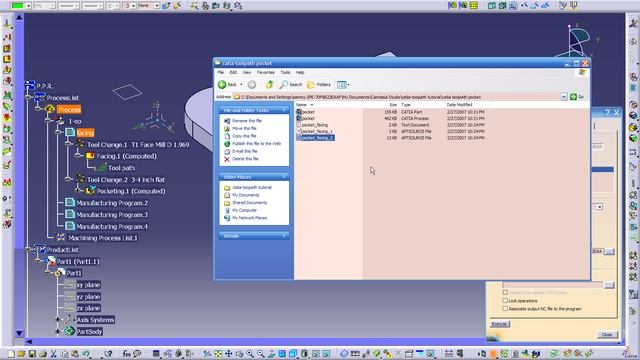Open the Favorites menu in explorer
Viewport: 640px width, 360px height.
point(266,72)
